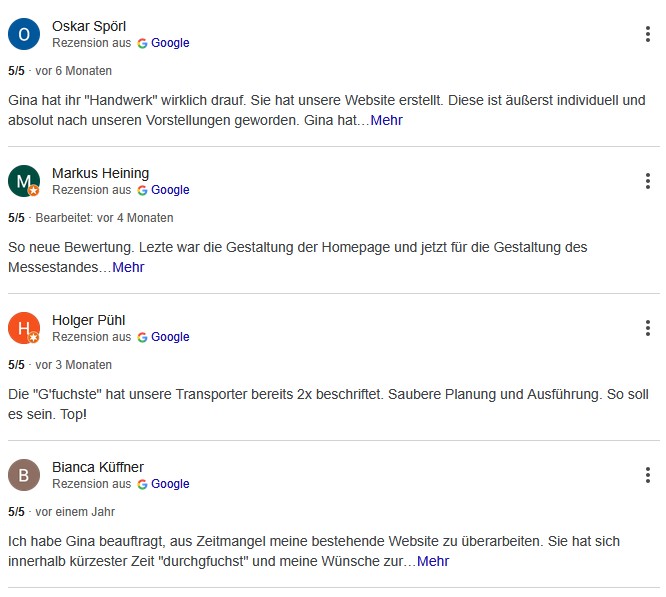Expand Markus Heining's review text via Mehr
Image resolution: width=666 pixels, height=597 pixels.
(x=128, y=267)
